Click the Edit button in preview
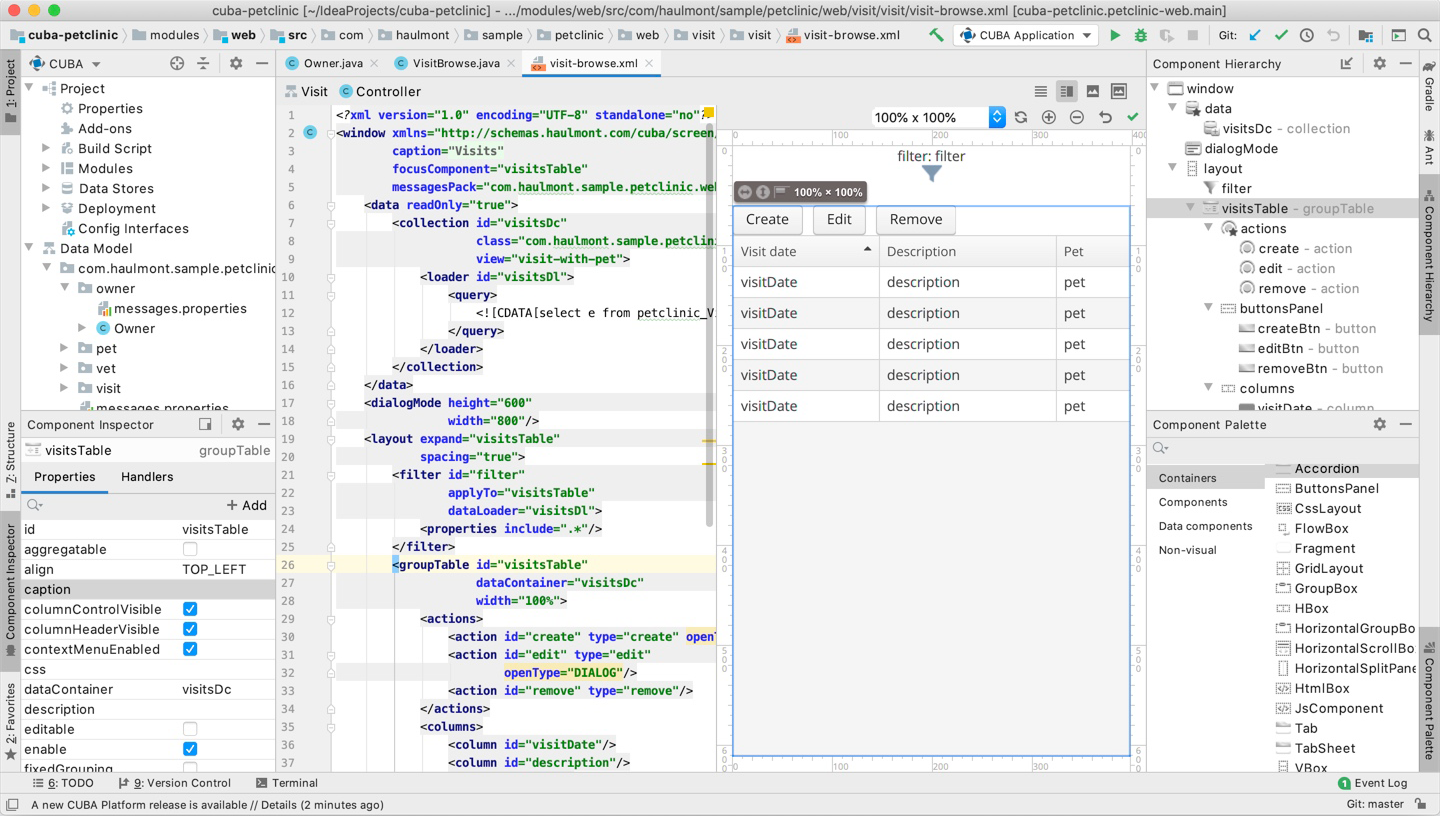The image size is (1440, 816). pyautogui.click(x=839, y=219)
